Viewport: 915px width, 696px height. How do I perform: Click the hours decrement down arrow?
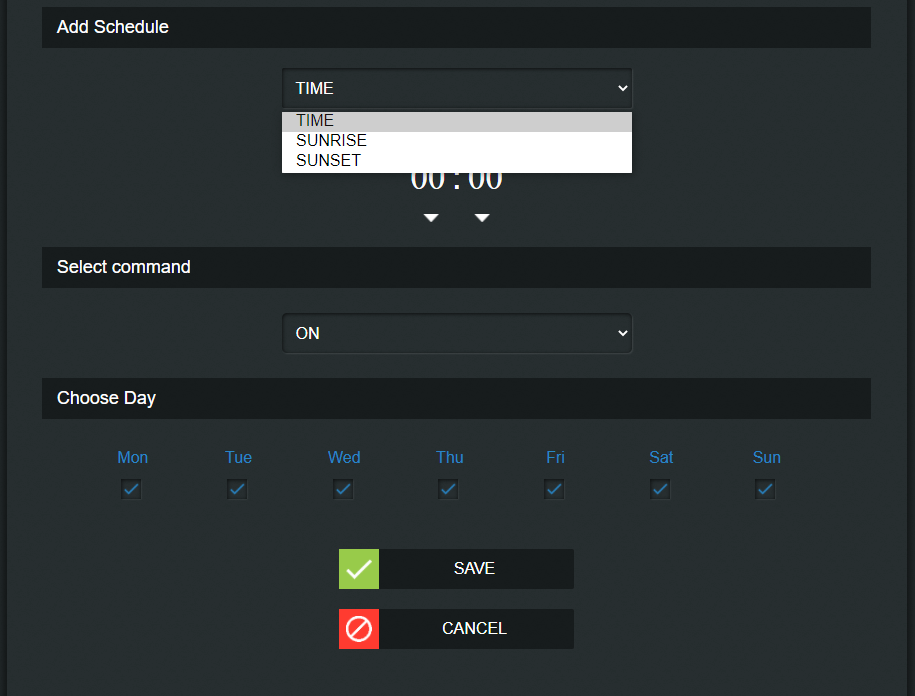pyautogui.click(x=431, y=218)
